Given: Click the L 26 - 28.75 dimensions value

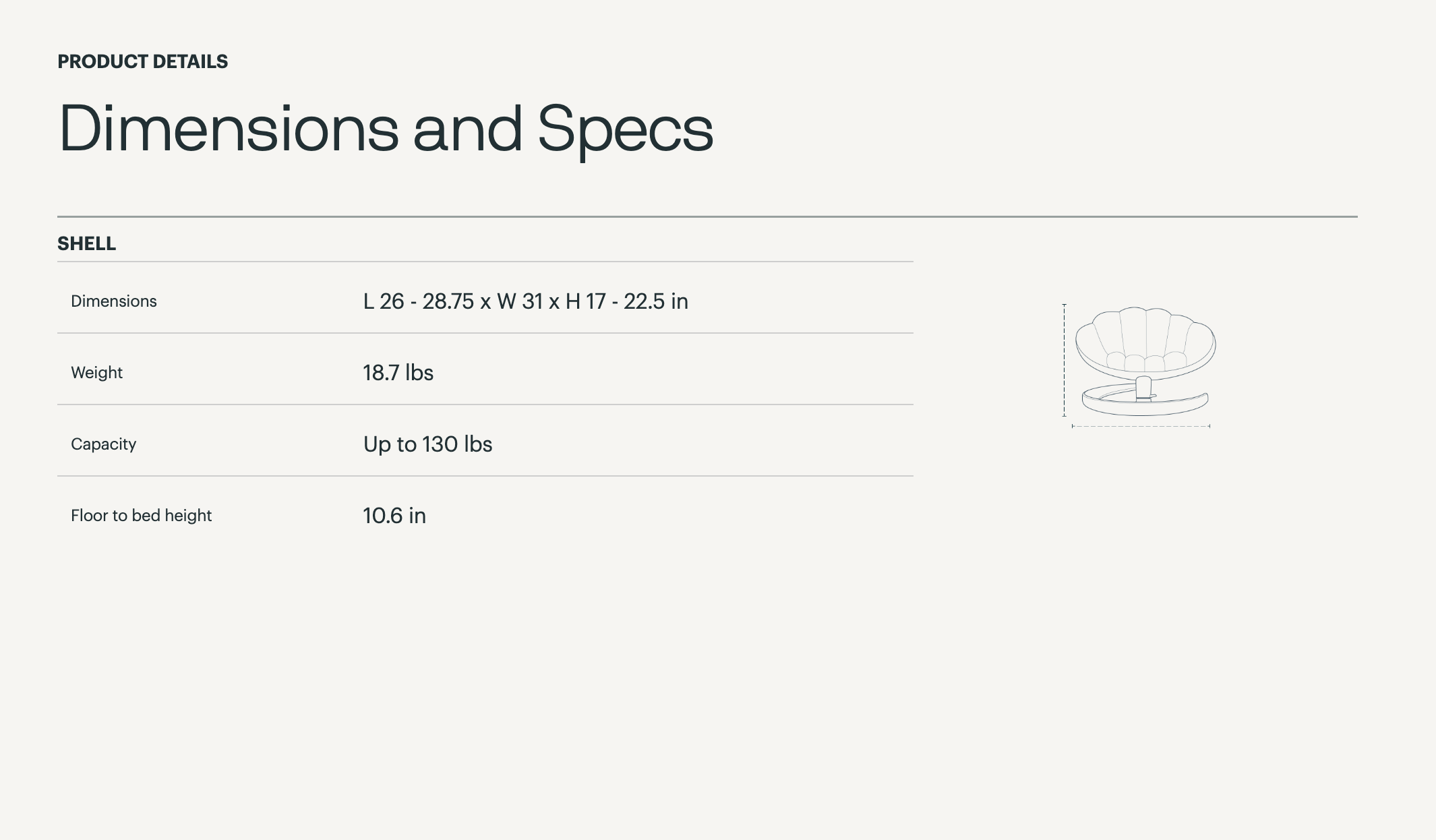Looking at the screenshot, I should [x=419, y=301].
